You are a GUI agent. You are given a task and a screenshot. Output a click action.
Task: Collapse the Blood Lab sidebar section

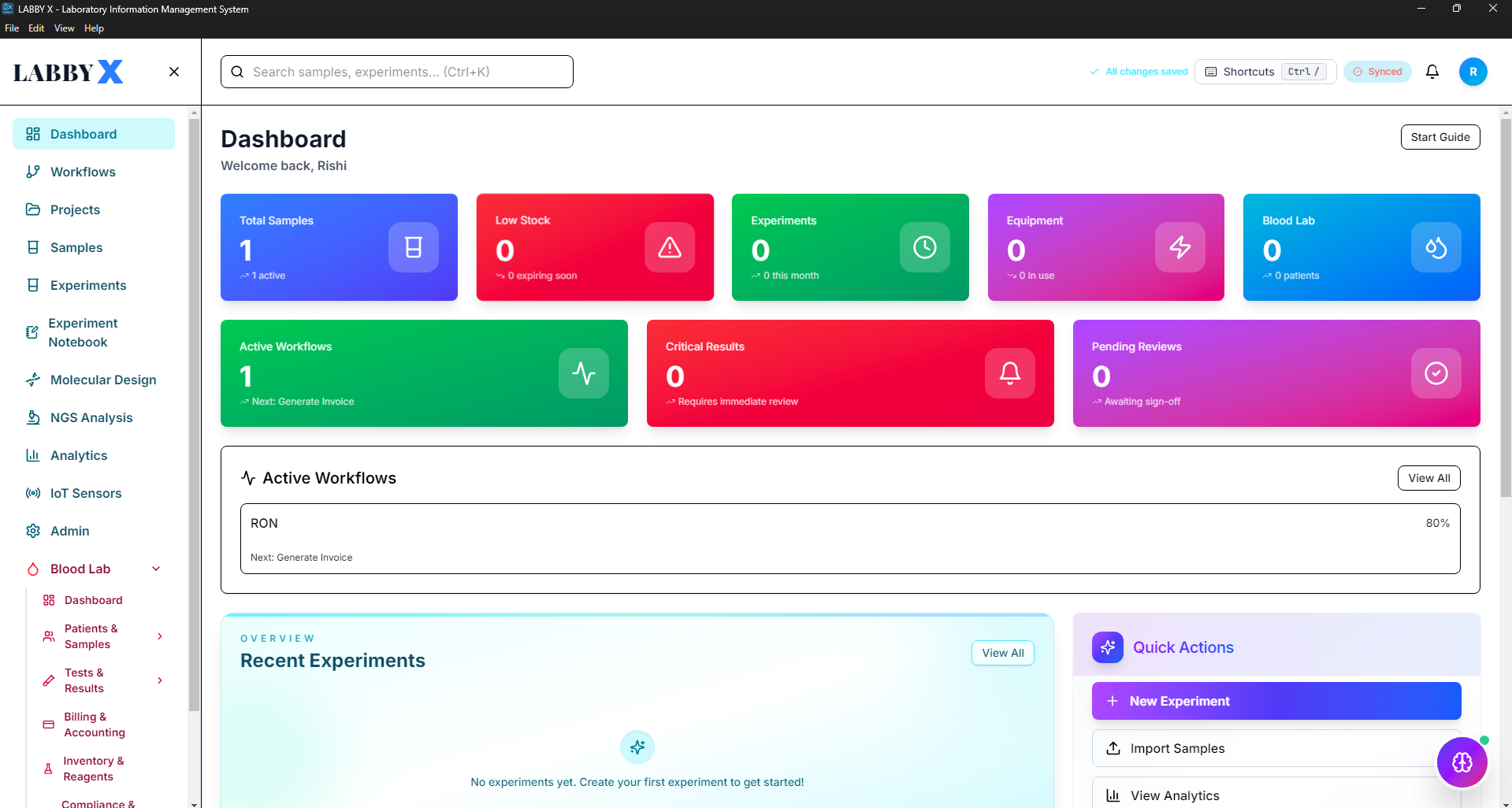156,569
